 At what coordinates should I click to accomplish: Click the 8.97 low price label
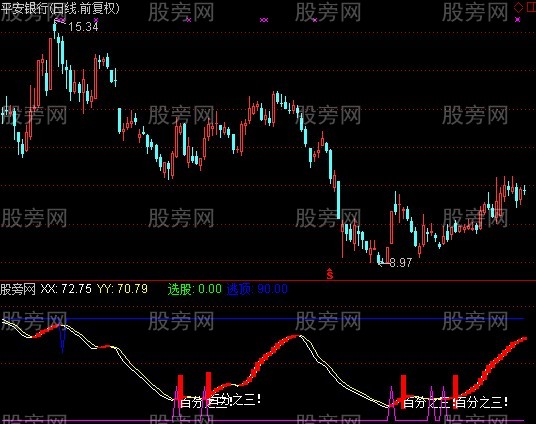coord(401,263)
